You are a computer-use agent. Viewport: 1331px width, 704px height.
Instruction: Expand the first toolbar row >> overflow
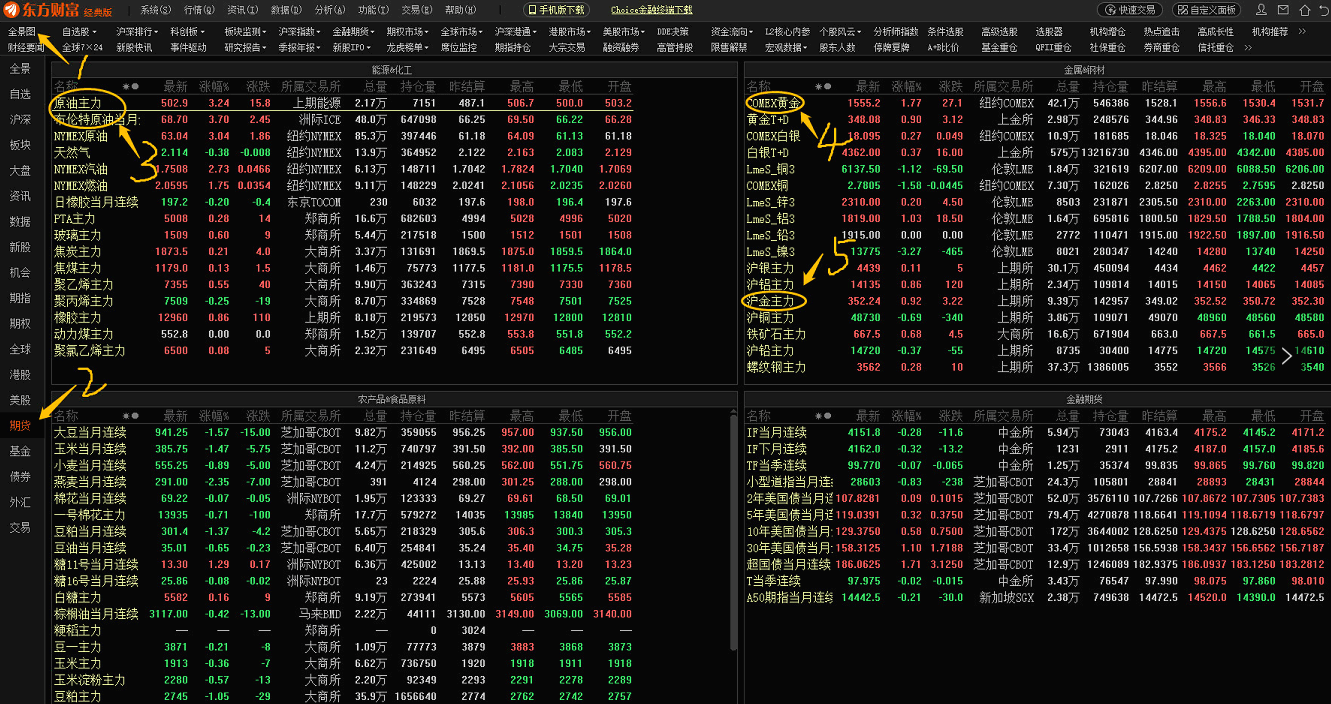point(1302,32)
